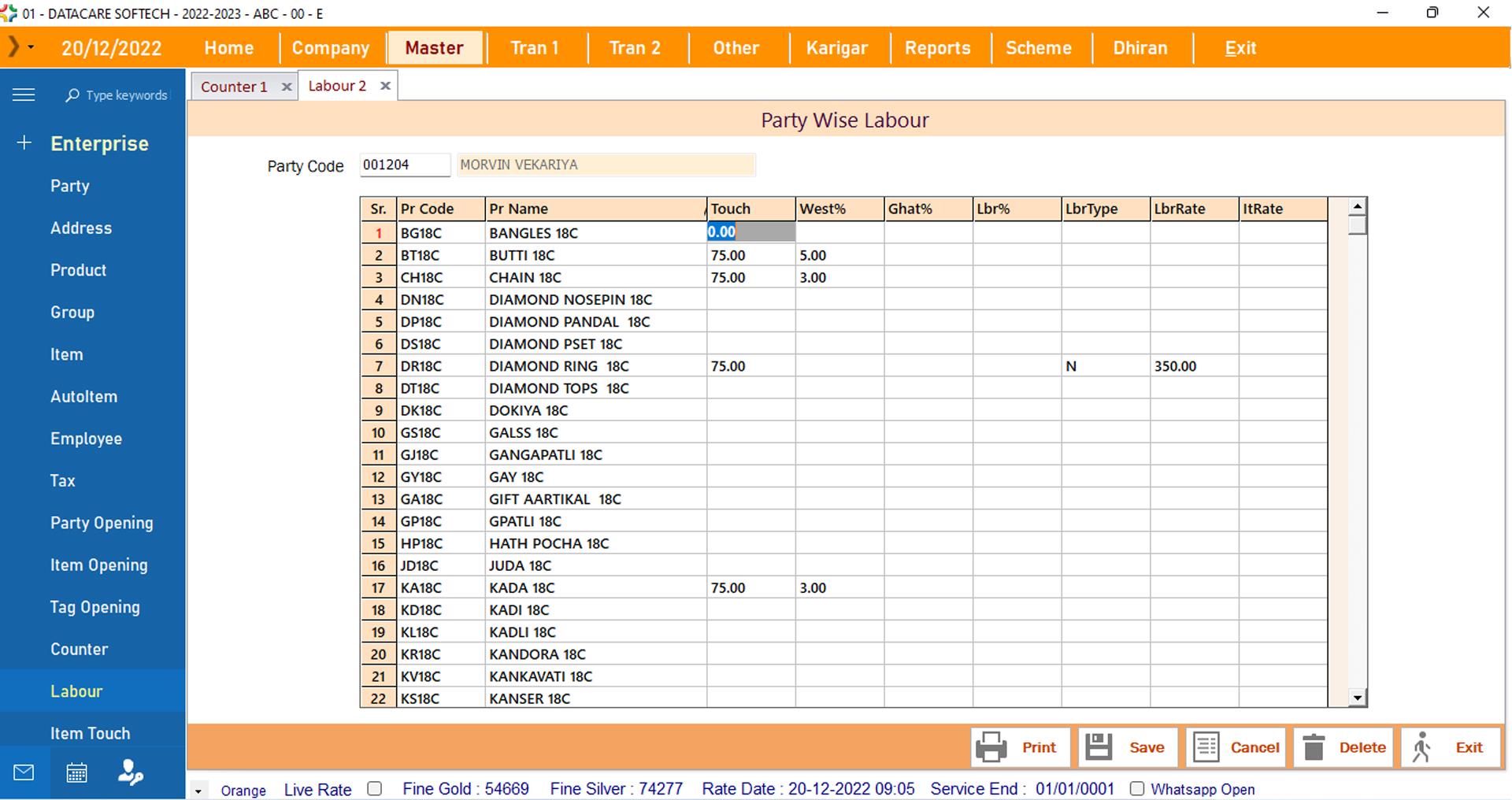Close the Labour 2 tab
This screenshot has height=800, width=1512.
pos(385,86)
